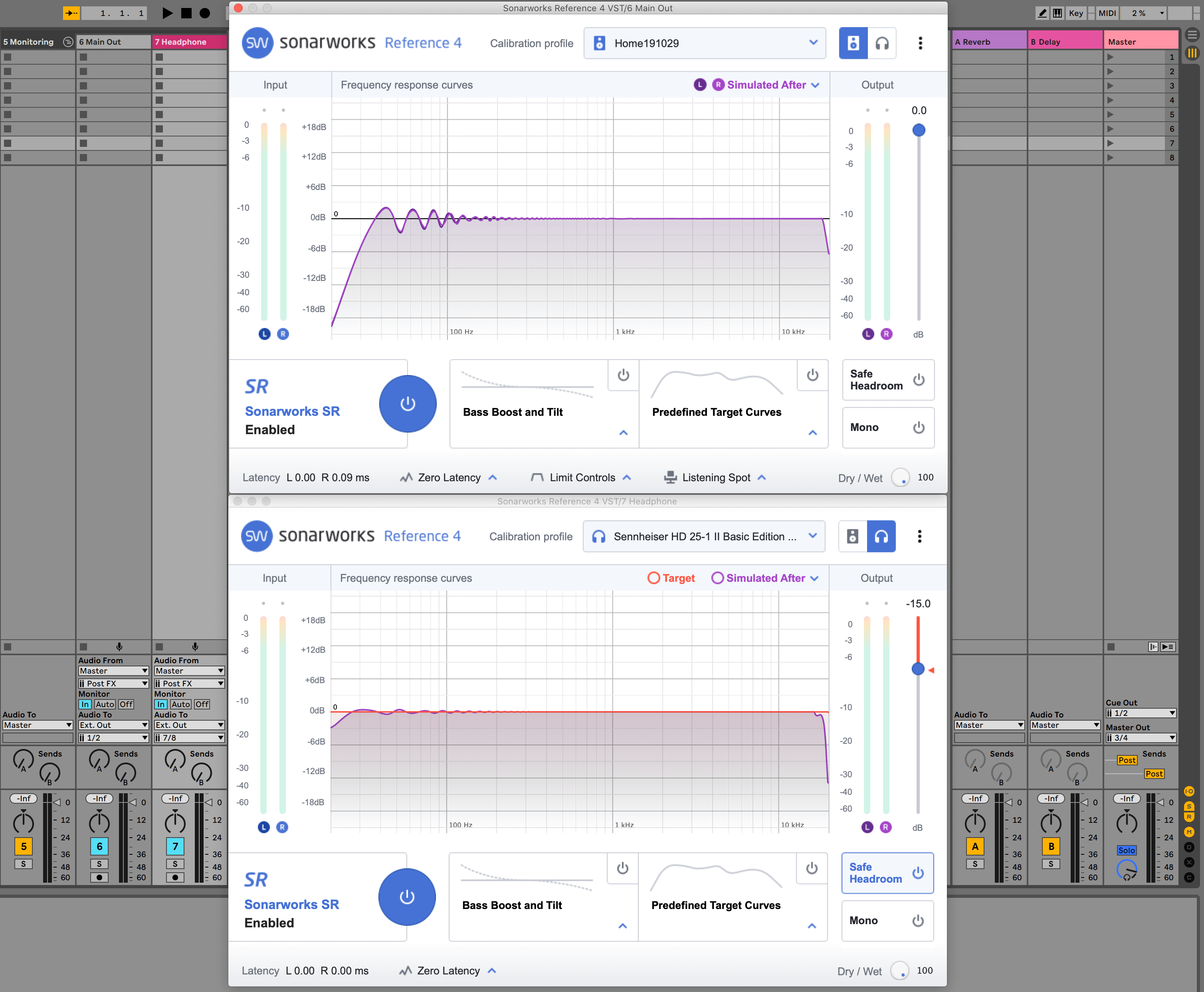Toggle Sonarworks SR power in Main Out plugin
1204x992 pixels.
click(408, 403)
